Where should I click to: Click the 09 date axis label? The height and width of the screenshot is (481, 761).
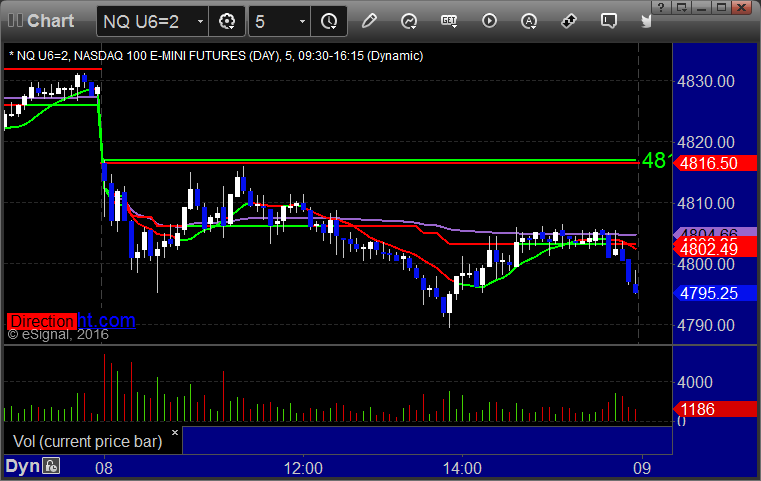click(642, 468)
